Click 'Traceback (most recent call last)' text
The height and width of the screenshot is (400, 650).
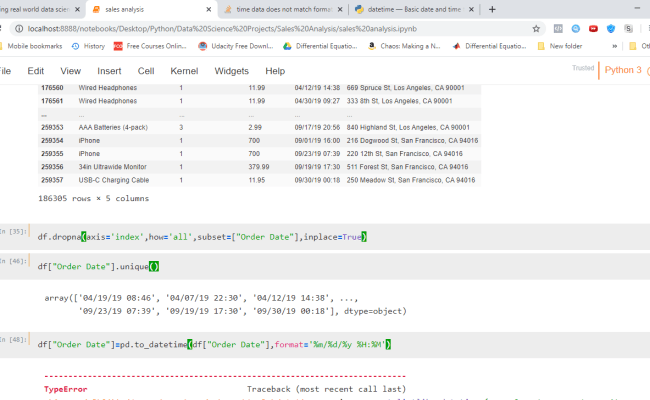[326, 389]
